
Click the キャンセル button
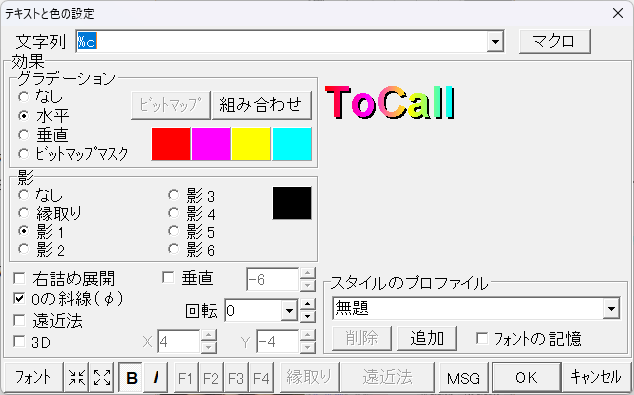coord(596,378)
